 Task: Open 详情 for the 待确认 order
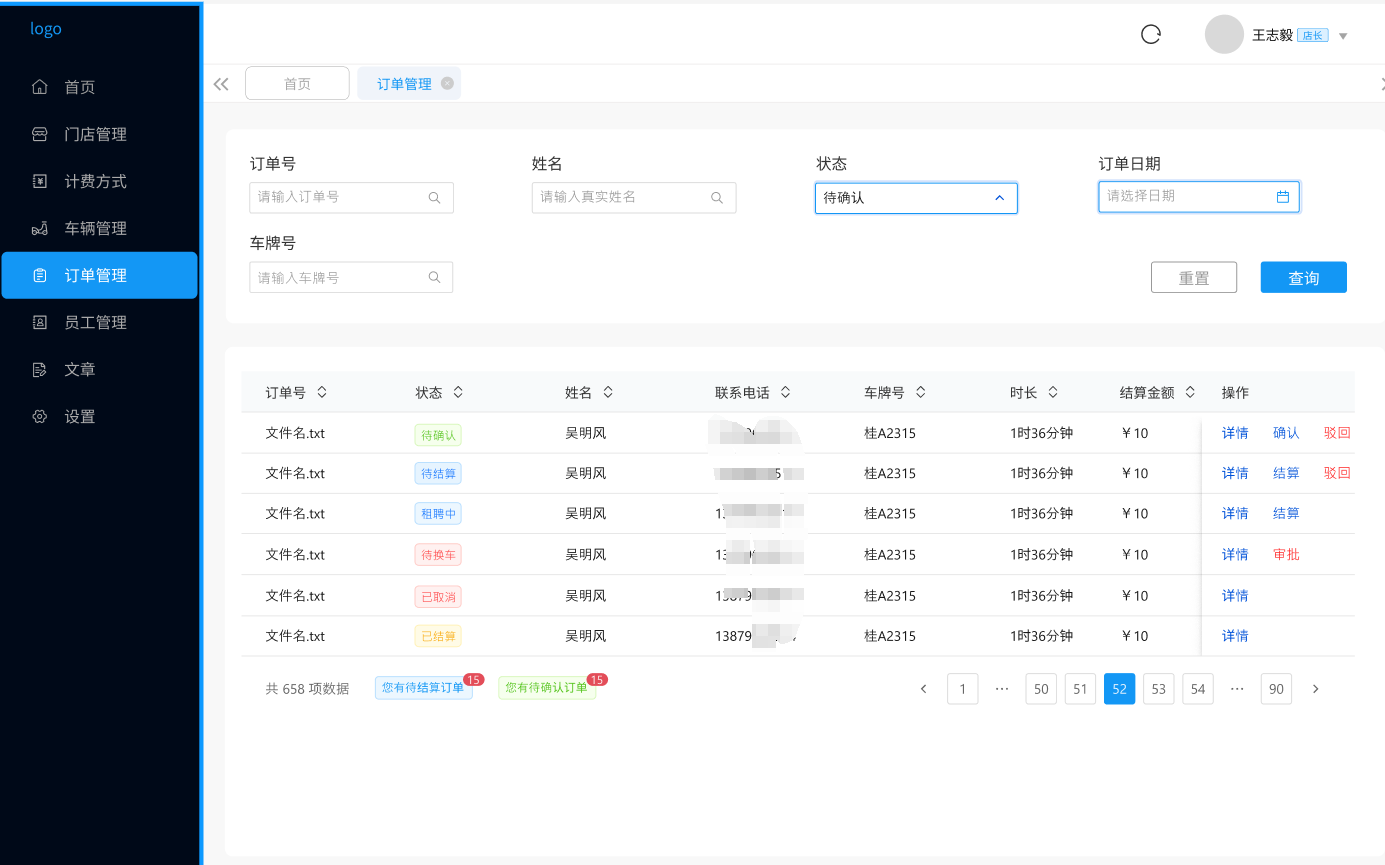[1235, 433]
